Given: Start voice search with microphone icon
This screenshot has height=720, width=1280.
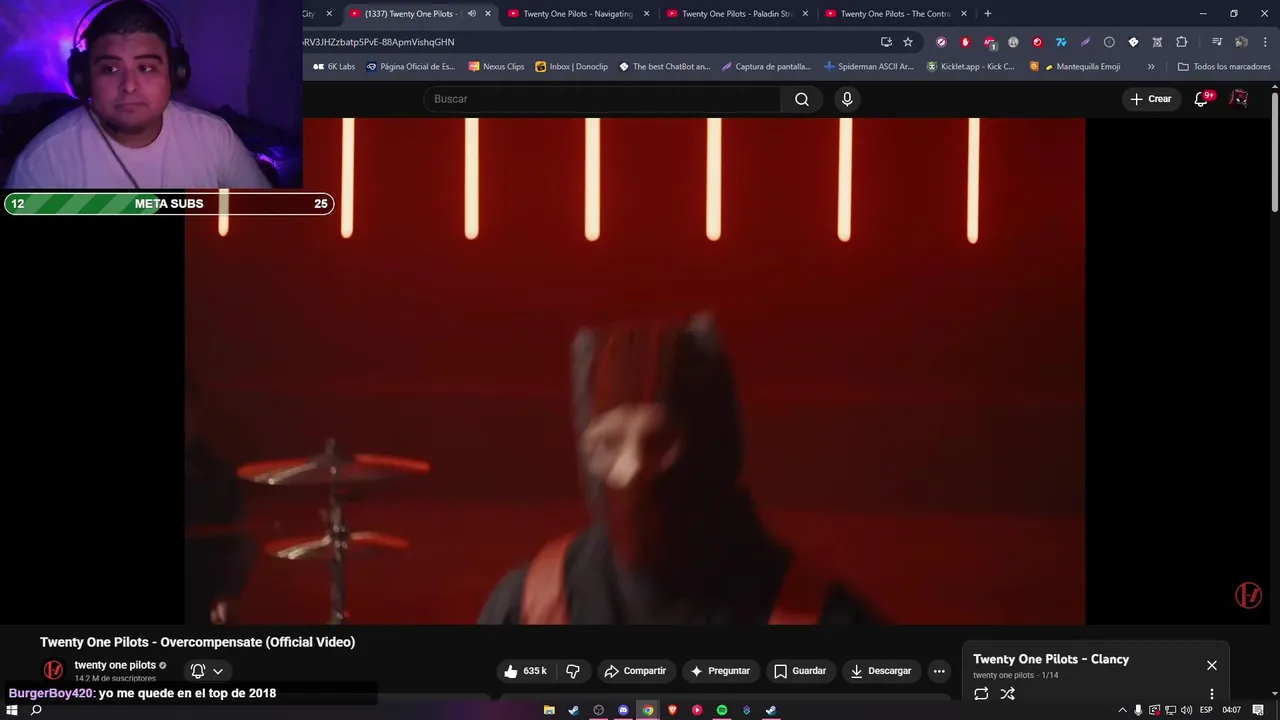Looking at the screenshot, I should [847, 99].
